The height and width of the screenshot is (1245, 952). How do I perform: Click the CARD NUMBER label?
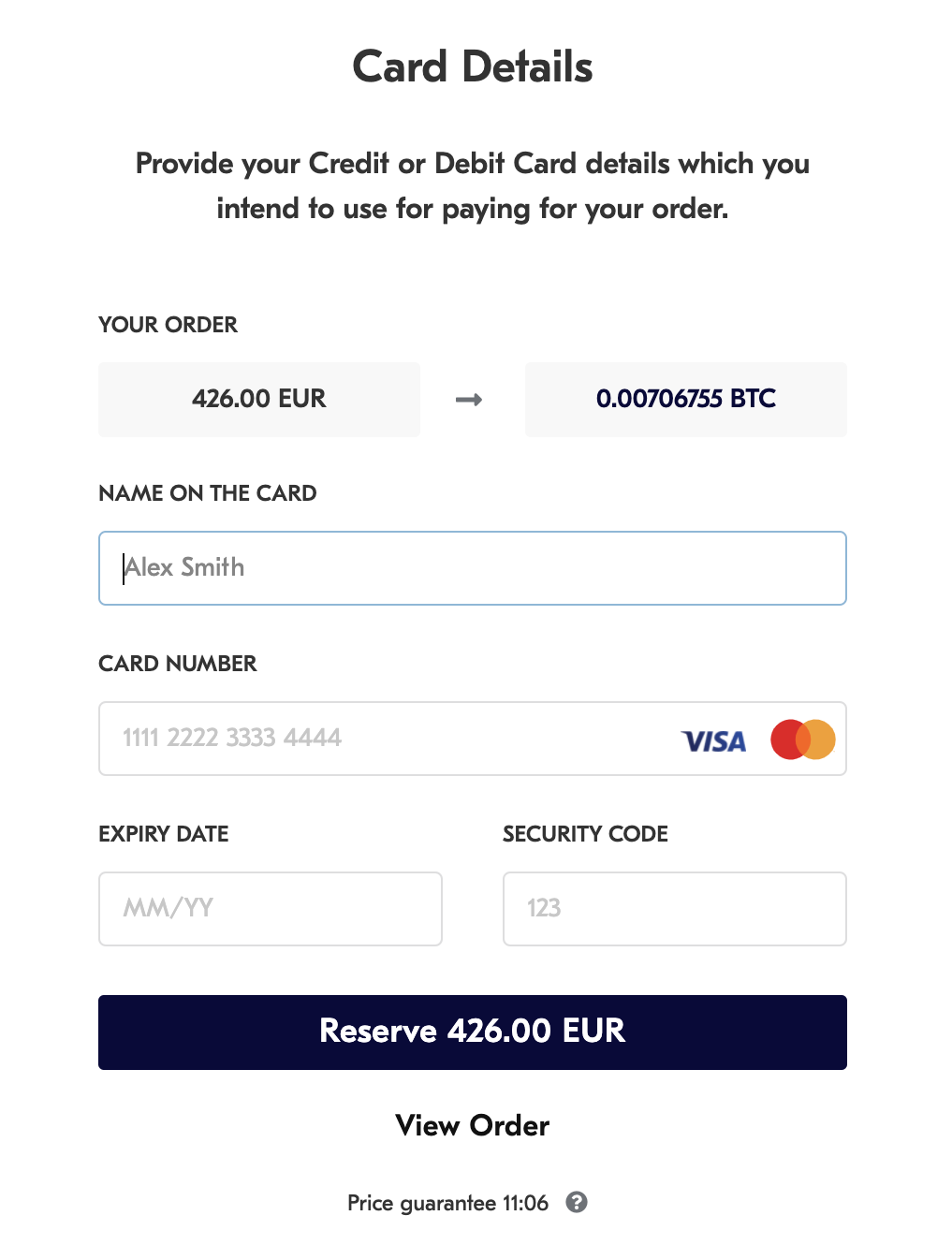click(x=178, y=664)
